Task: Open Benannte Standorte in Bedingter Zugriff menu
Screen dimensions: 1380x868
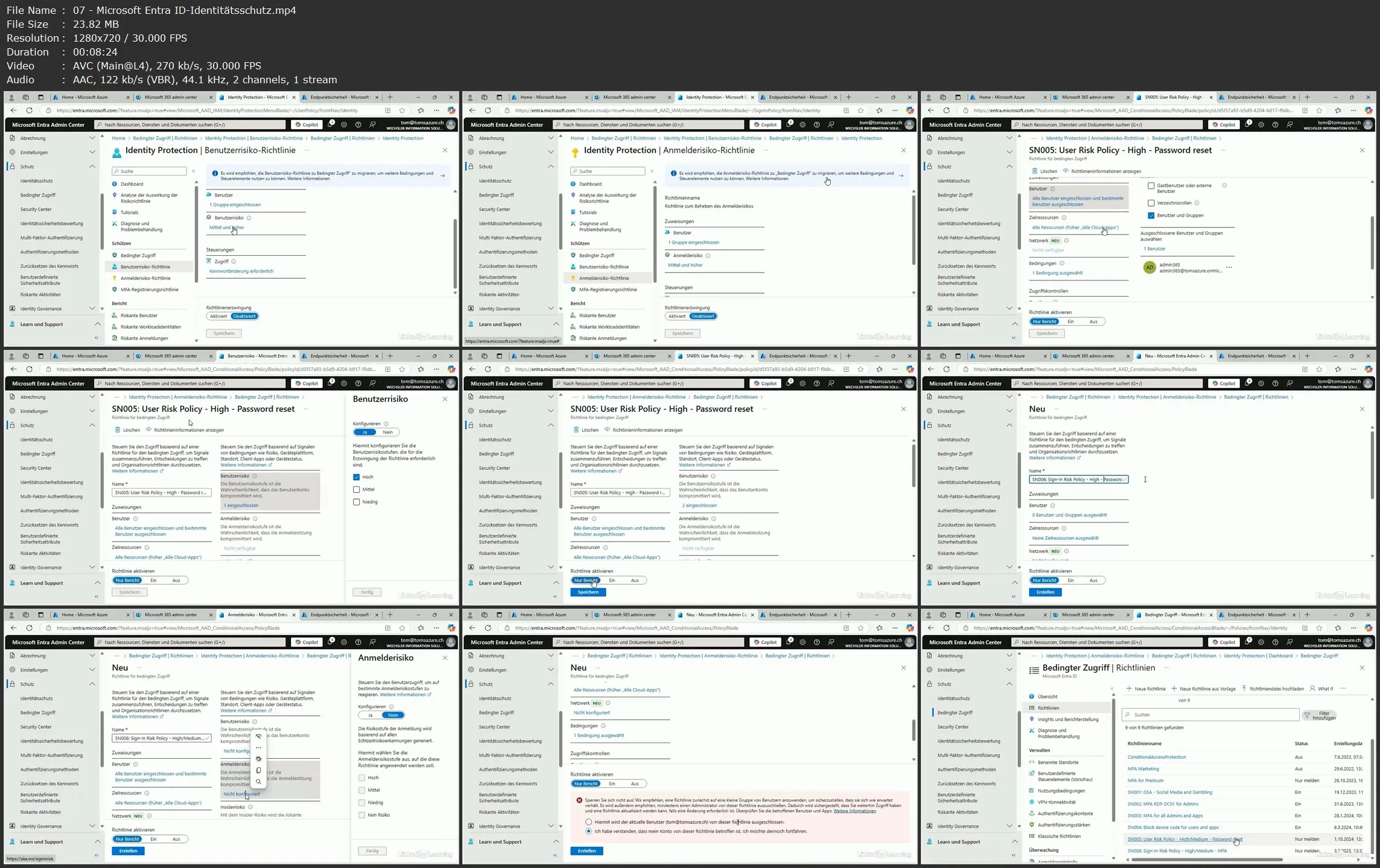Action: [x=1058, y=762]
